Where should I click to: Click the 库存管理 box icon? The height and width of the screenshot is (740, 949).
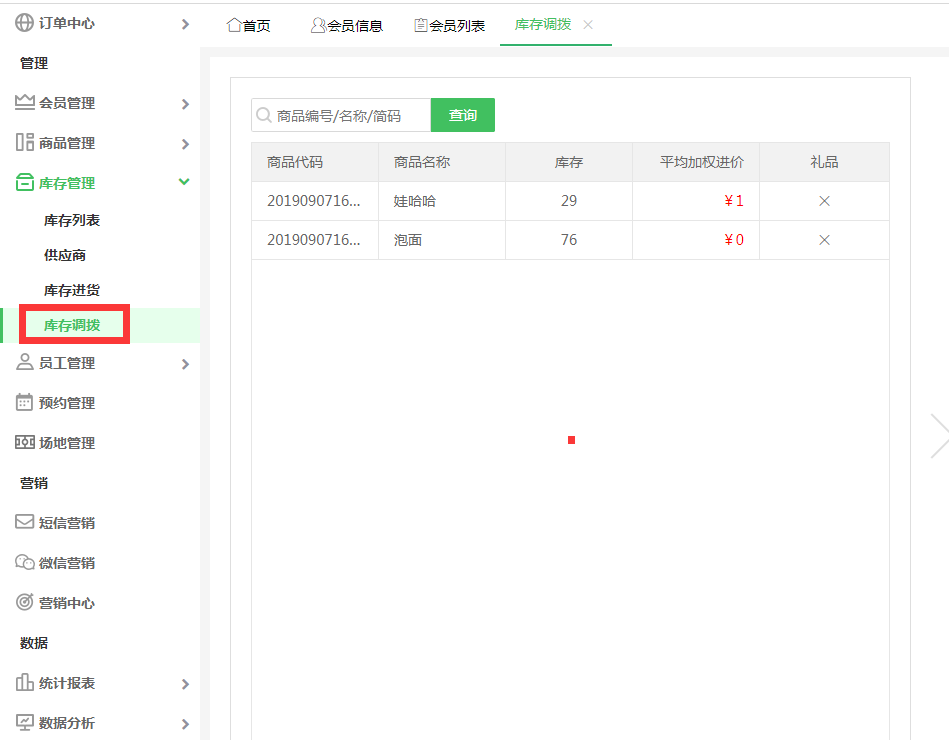(x=24, y=183)
